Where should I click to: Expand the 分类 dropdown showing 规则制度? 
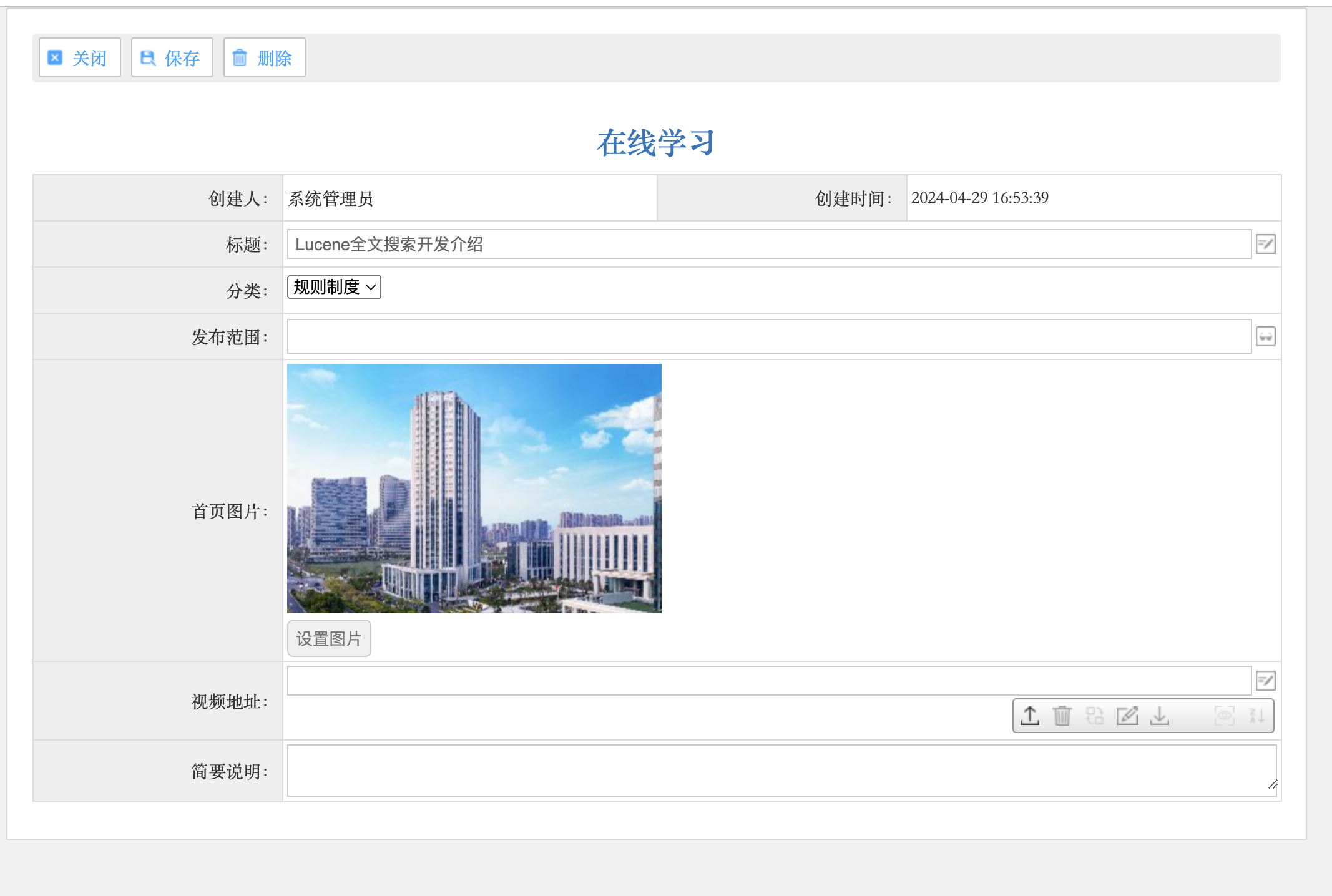click(334, 287)
